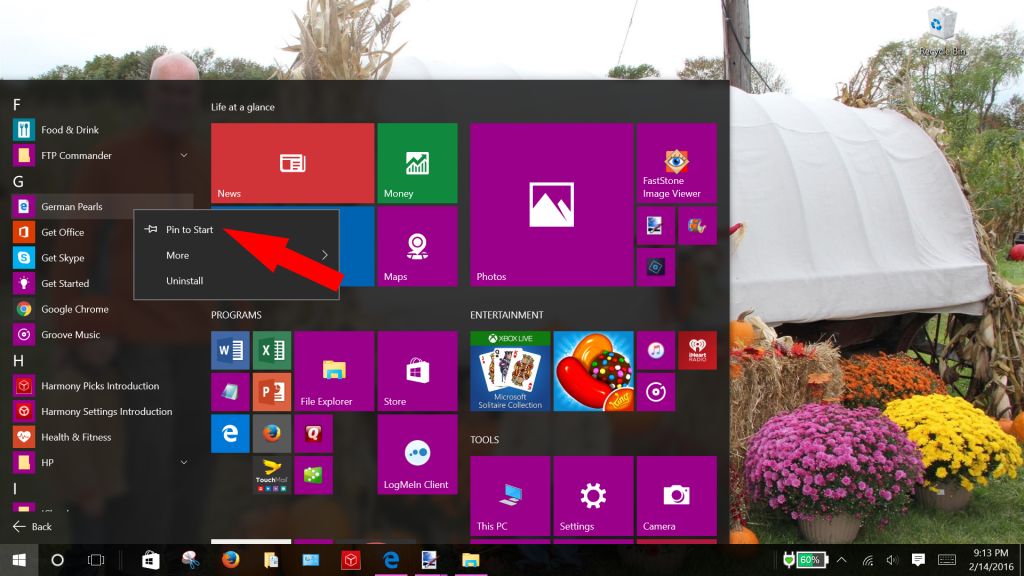Click the Wi-Fi network icon in tray
Image resolution: width=1024 pixels, height=576 pixels.
tap(868, 560)
